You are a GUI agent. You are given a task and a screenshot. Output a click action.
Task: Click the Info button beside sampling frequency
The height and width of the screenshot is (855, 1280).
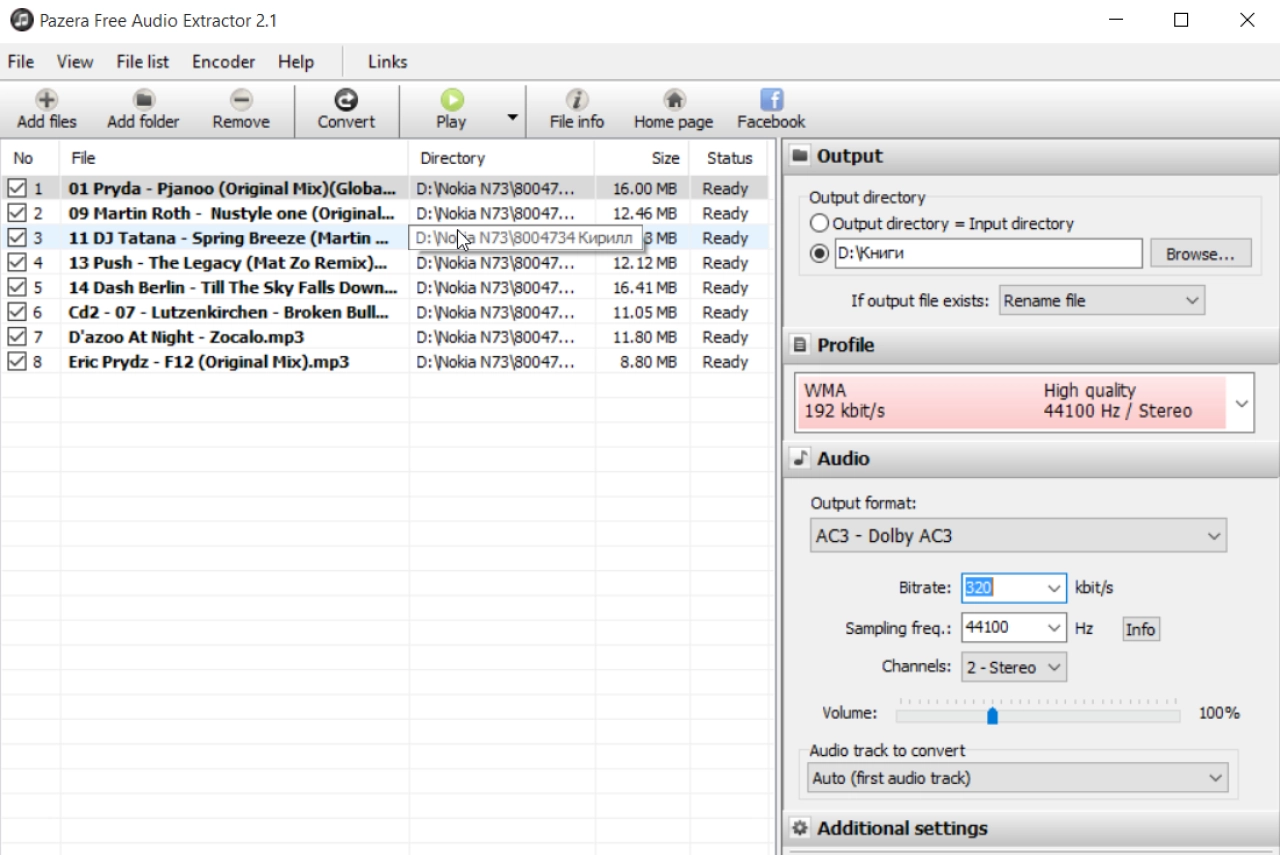point(1140,629)
